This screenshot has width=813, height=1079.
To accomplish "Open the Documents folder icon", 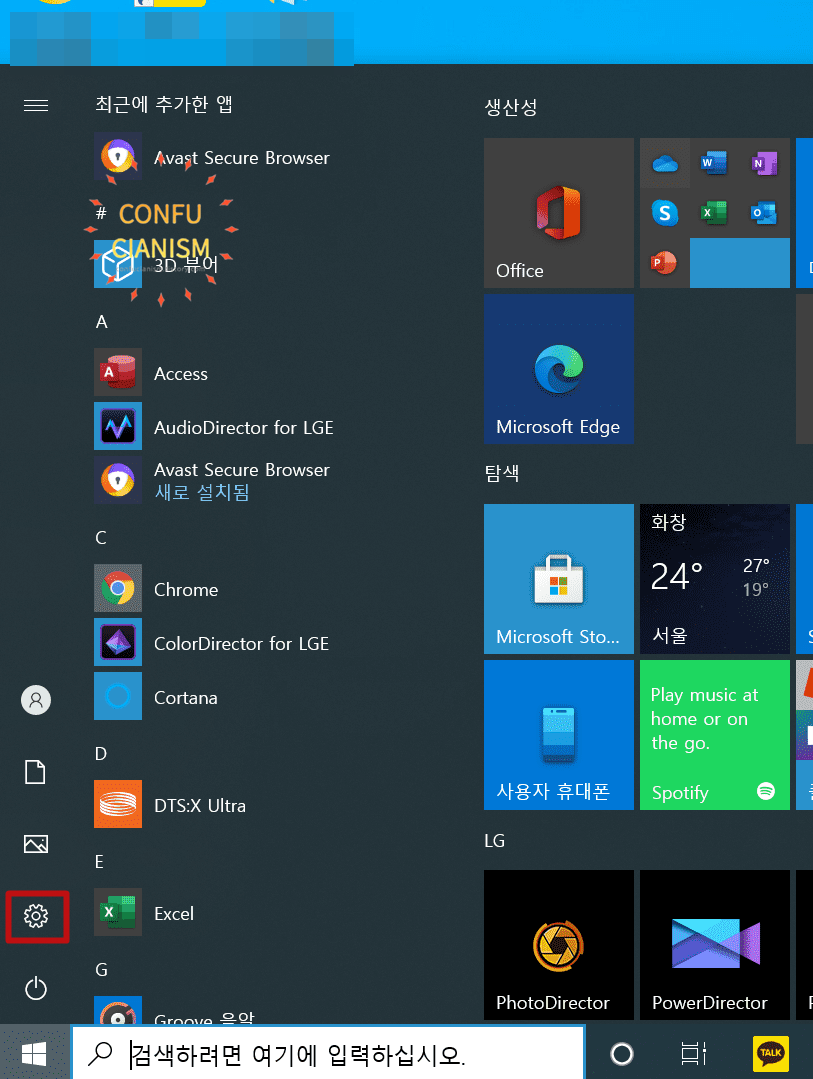I will (36, 772).
